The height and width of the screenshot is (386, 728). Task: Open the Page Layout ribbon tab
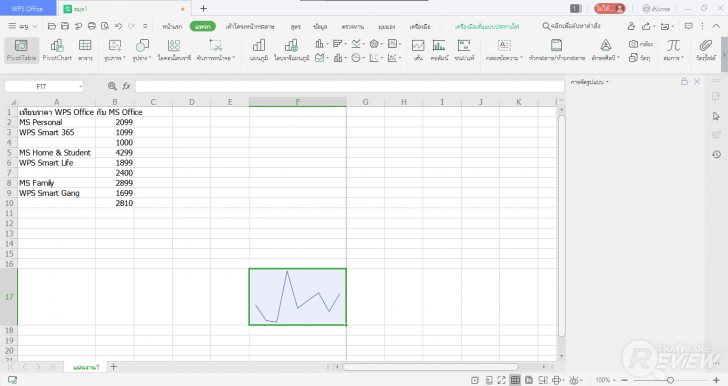tap(250, 26)
